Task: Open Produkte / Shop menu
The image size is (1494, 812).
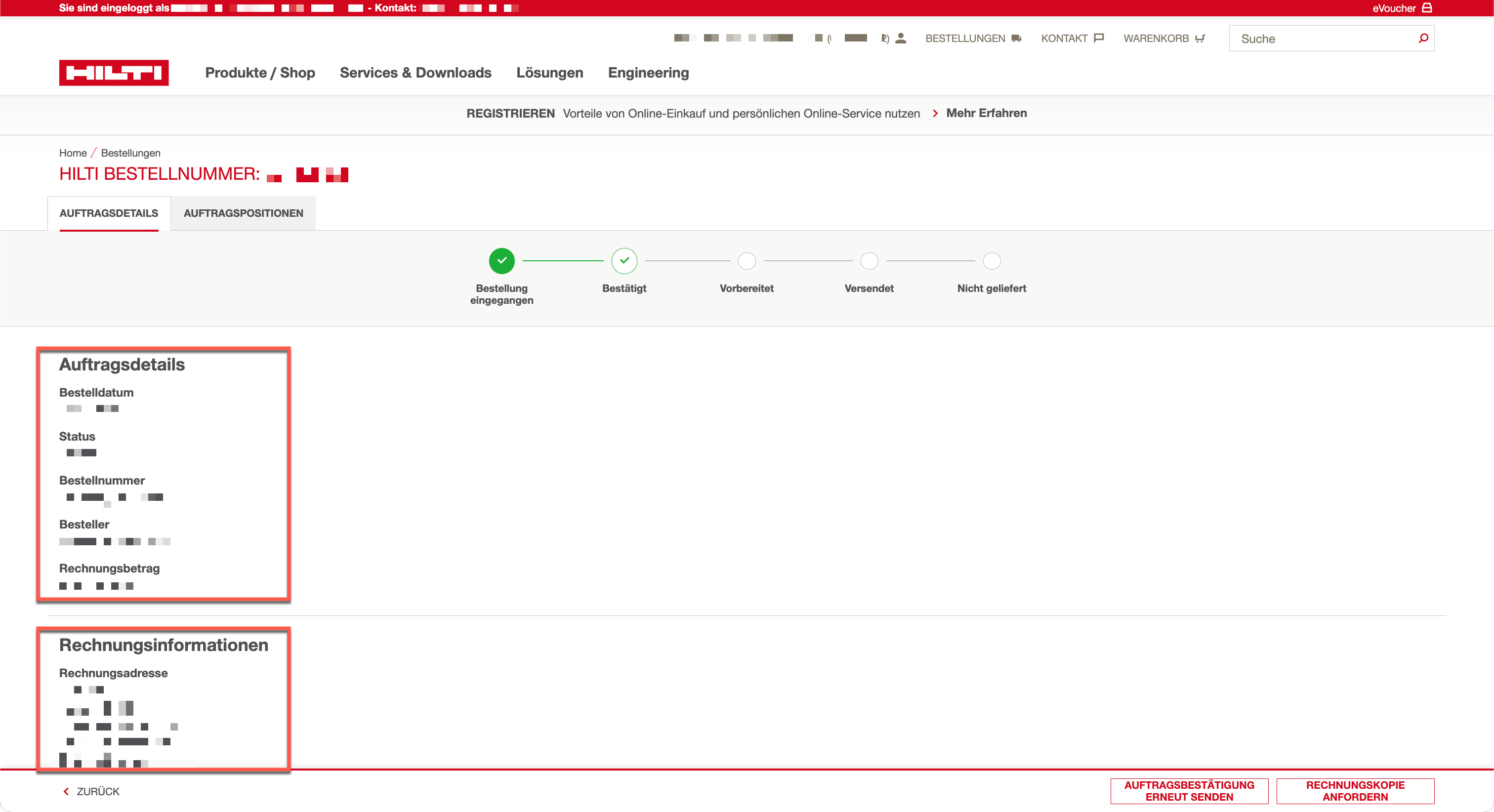Action: pyautogui.click(x=260, y=73)
